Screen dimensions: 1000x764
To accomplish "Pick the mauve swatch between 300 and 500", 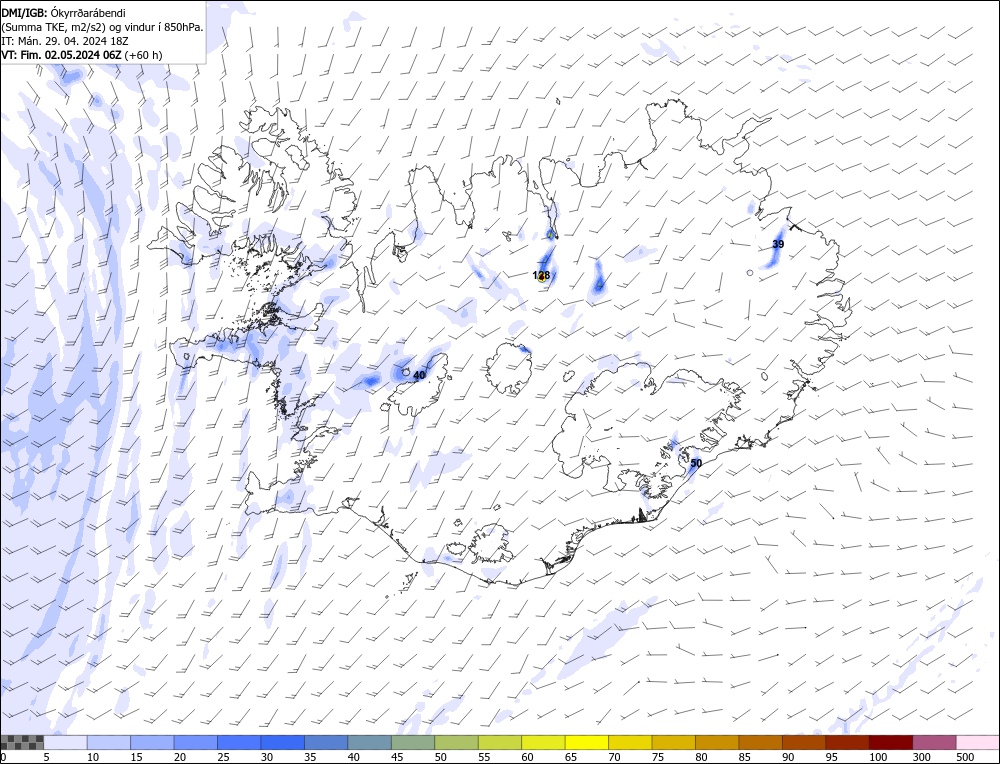I will tap(934, 742).
